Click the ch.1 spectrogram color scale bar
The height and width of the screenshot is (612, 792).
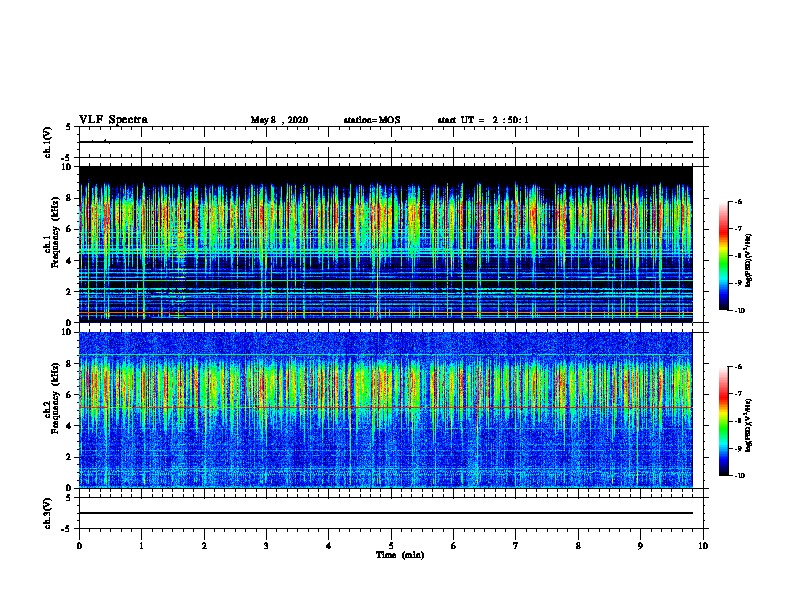coord(724,256)
